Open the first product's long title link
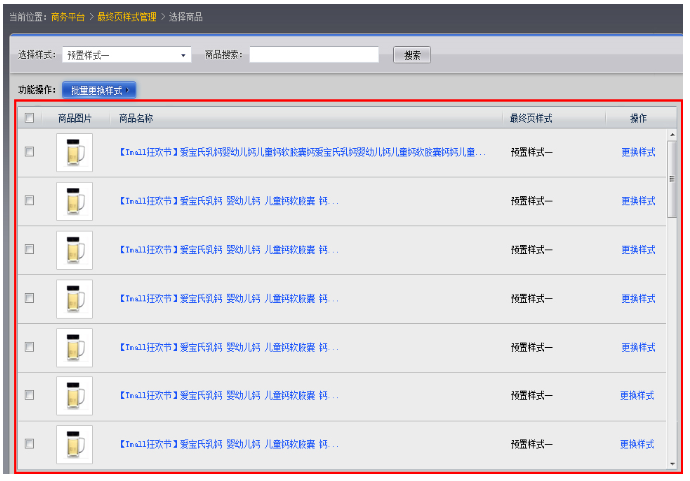Screen dimensions: 690x481 (x=302, y=152)
